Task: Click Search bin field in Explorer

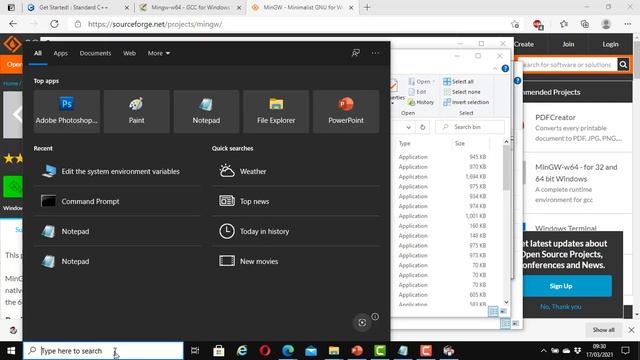Action: [470, 127]
